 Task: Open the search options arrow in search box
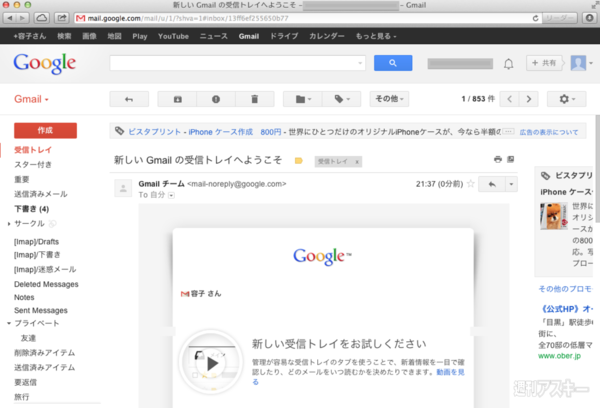click(x=360, y=63)
